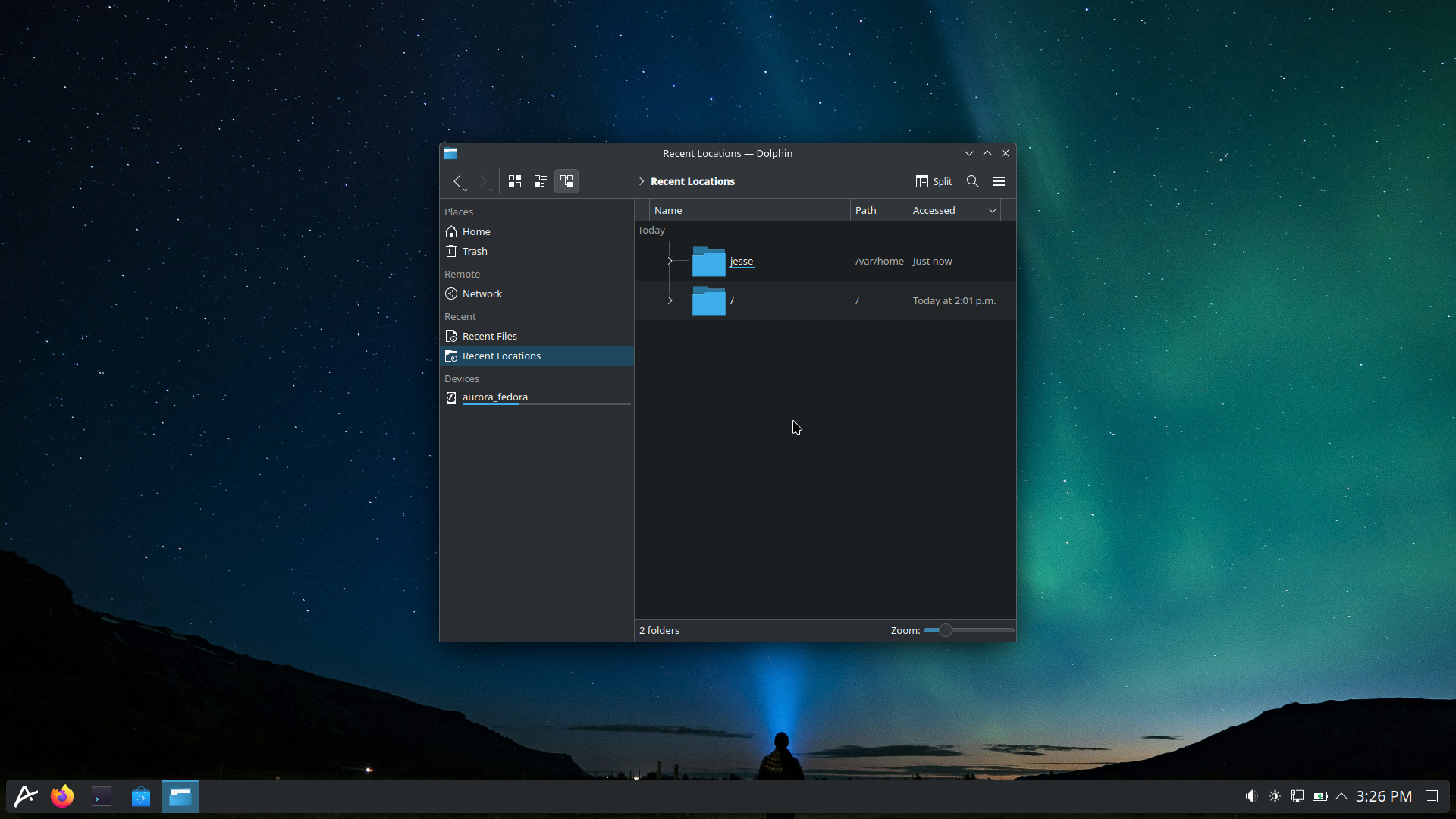Open the volume tray icon
Viewport: 1456px width, 819px height.
click(1251, 796)
